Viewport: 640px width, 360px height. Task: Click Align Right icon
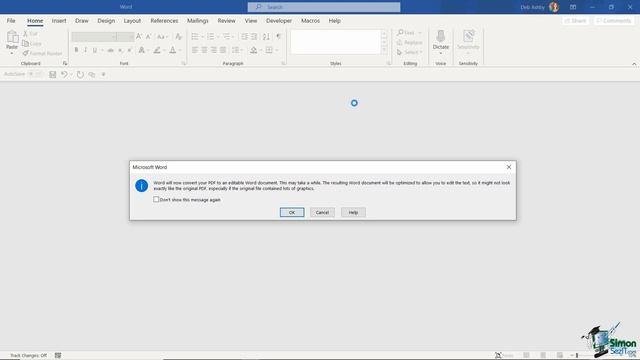coord(213,50)
